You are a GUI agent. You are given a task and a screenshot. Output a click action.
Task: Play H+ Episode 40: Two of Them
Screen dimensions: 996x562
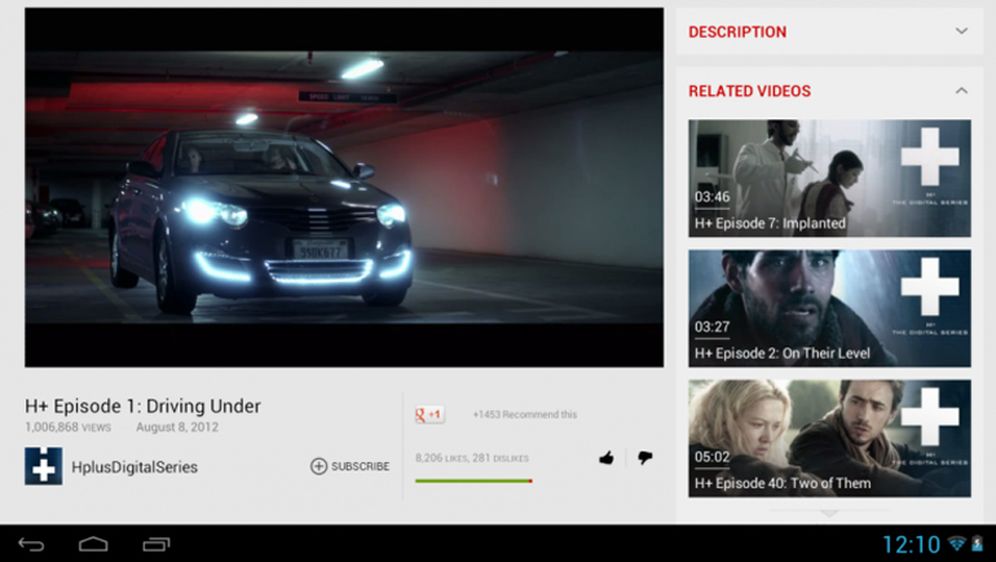pyautogui.click(x=830, y=438)
